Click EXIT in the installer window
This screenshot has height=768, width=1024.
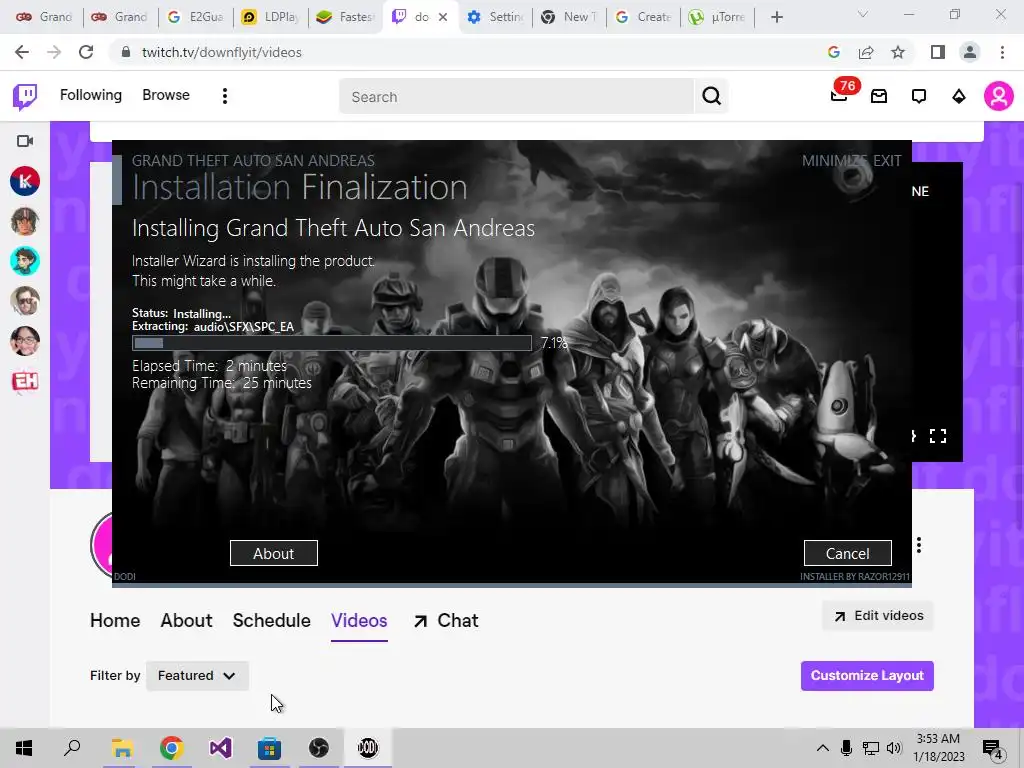tap(887, 161)
